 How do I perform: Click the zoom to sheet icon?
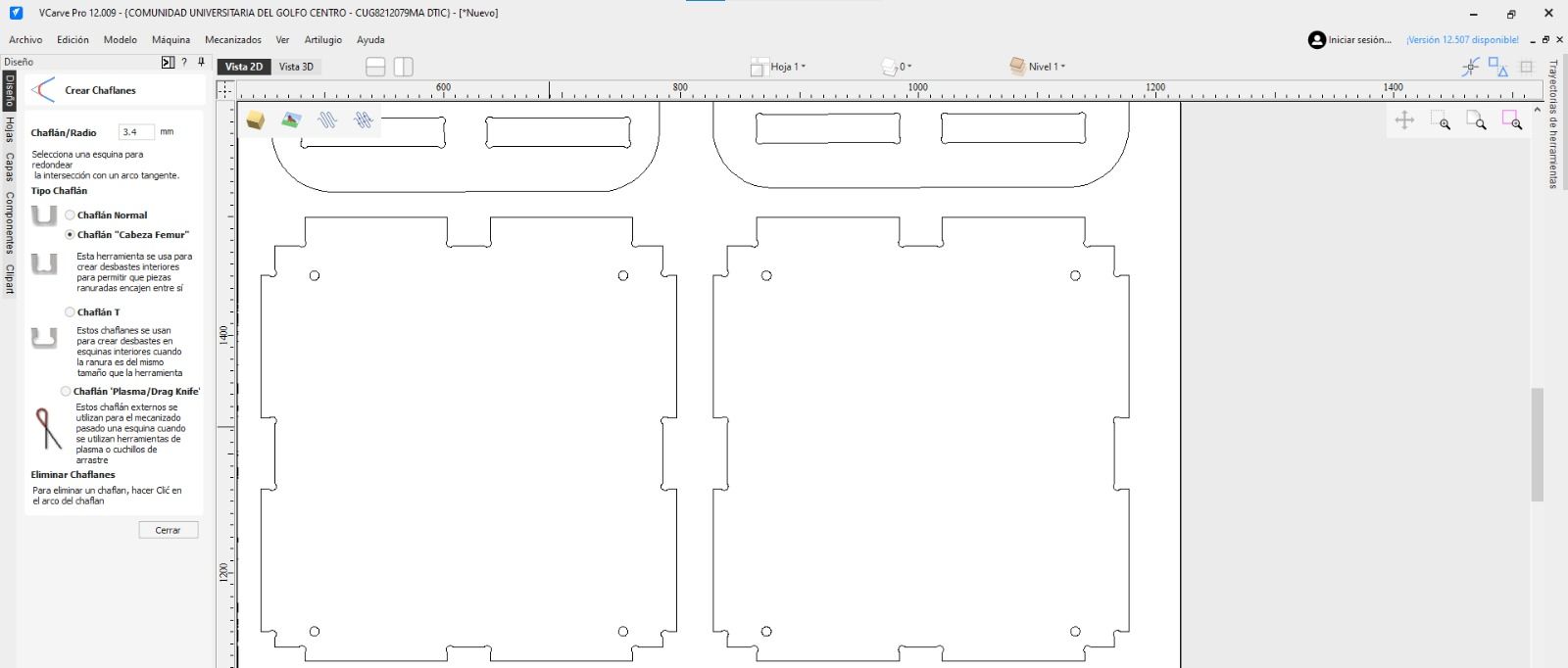(1476, 120)
